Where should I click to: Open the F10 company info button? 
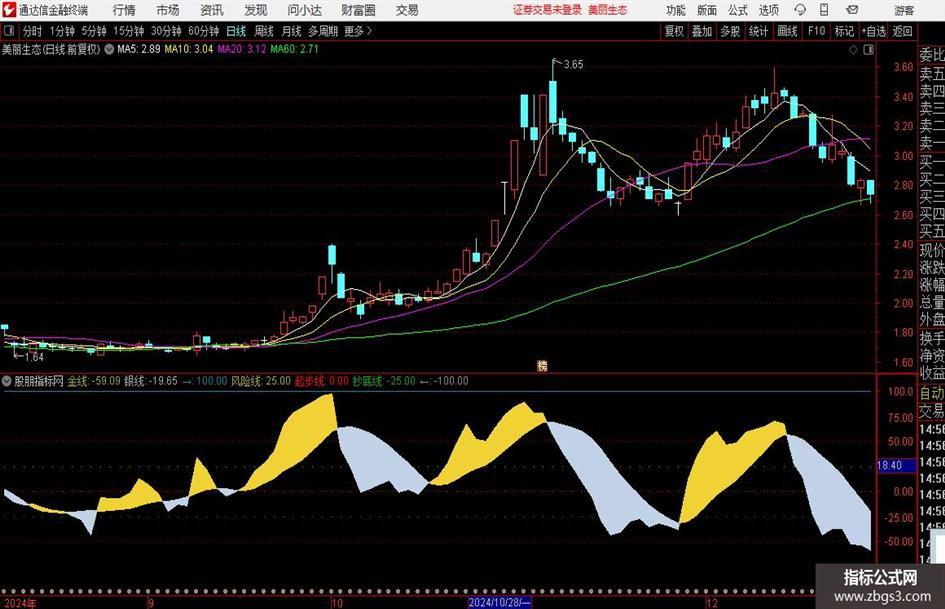click(817, 31)
